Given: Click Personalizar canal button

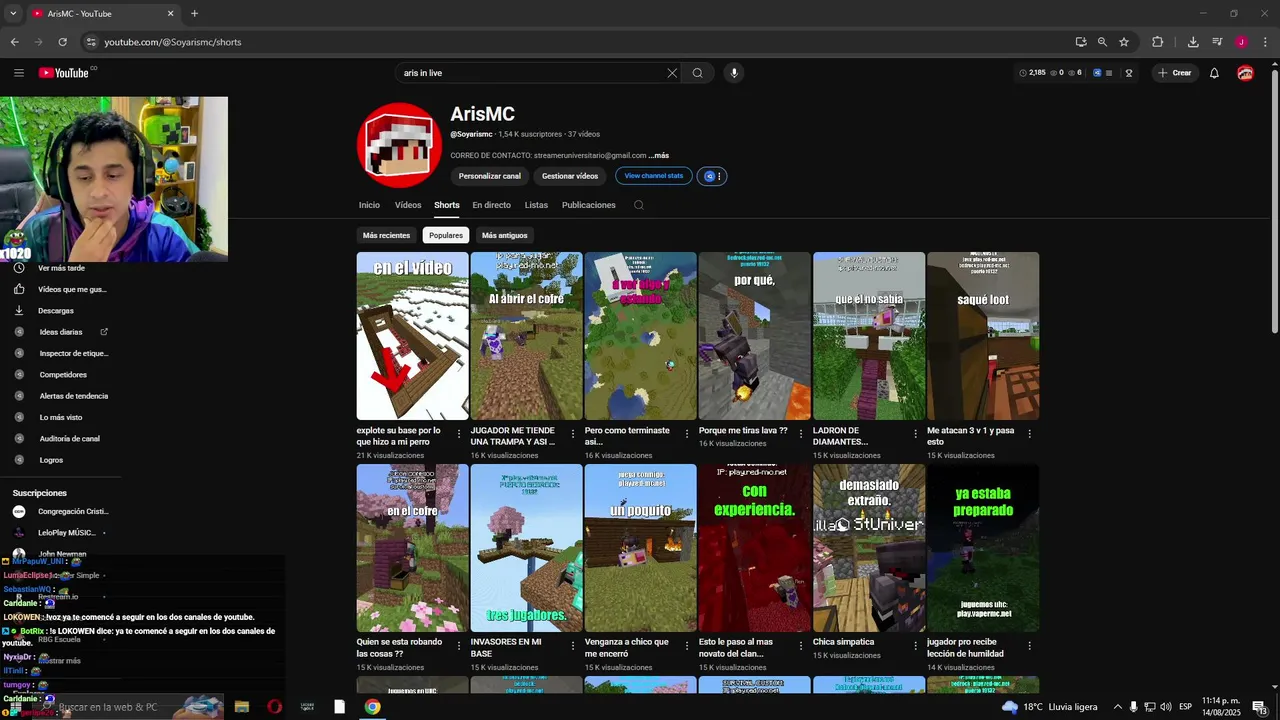Looking at the screenshot, I should coord(490,176).
